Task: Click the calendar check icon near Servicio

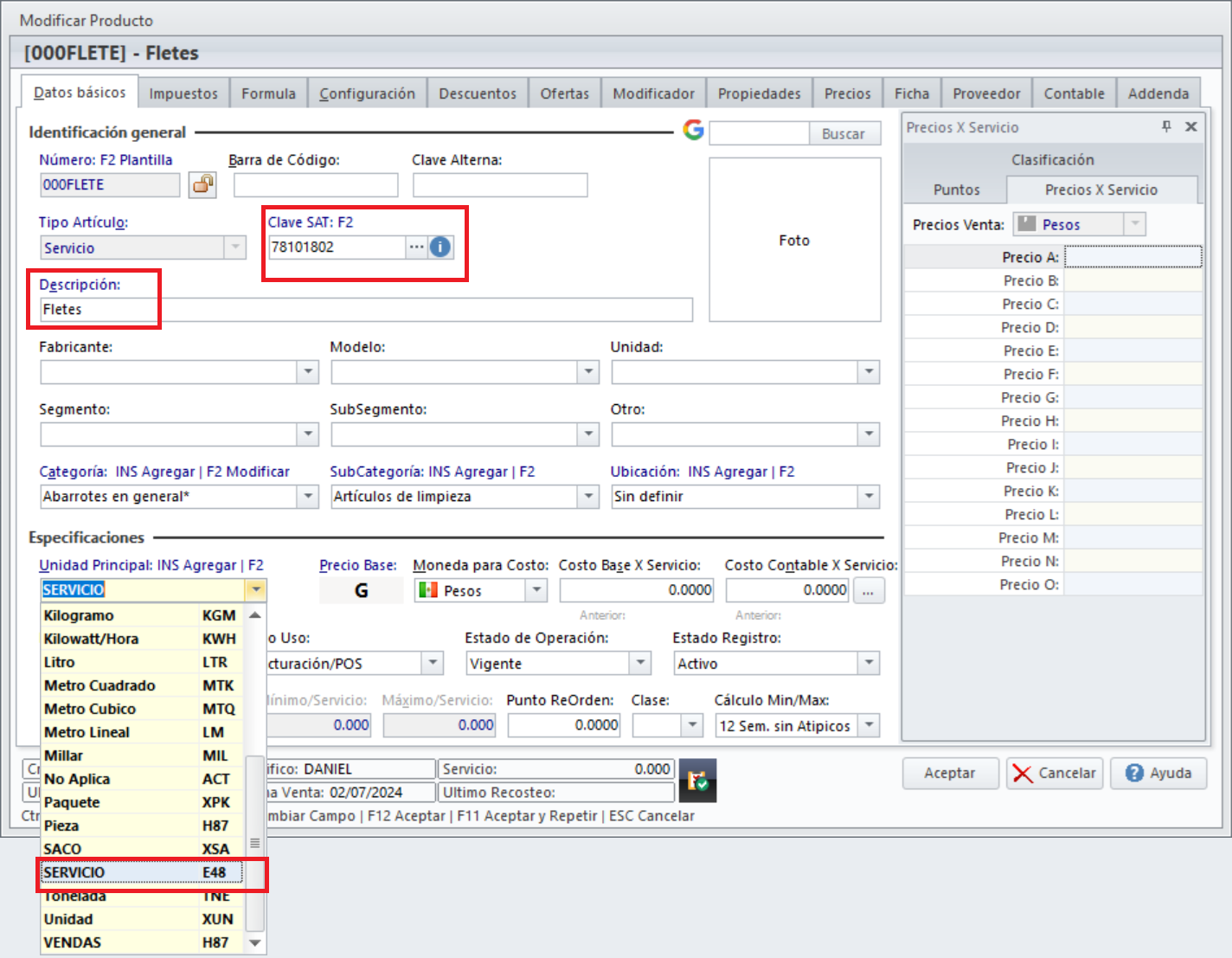Action: pos(697,781)
